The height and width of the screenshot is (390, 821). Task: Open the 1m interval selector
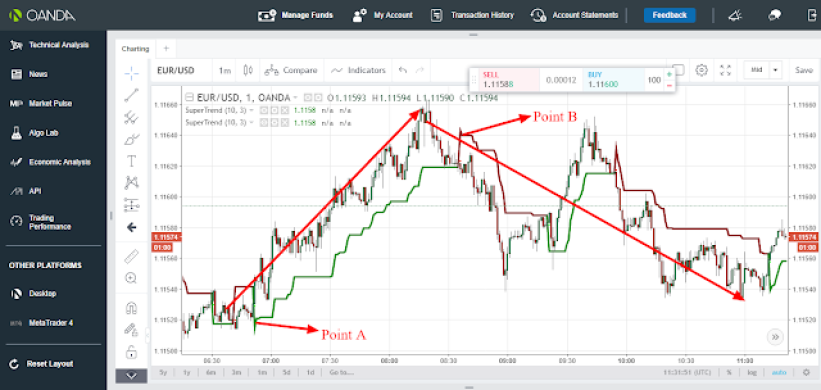pyautogui.click(x=225, y=70)
